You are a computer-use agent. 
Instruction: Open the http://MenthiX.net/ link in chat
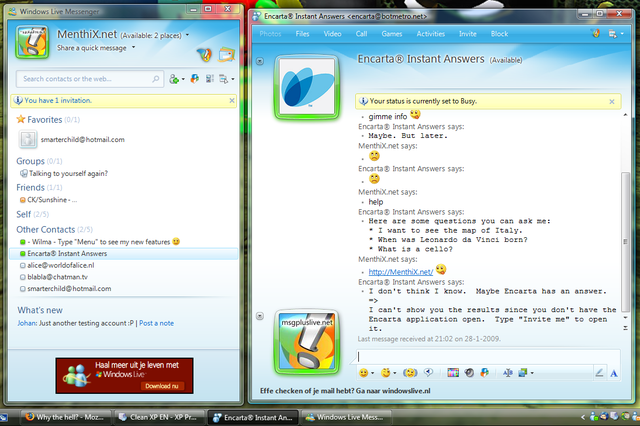[401, 272]
